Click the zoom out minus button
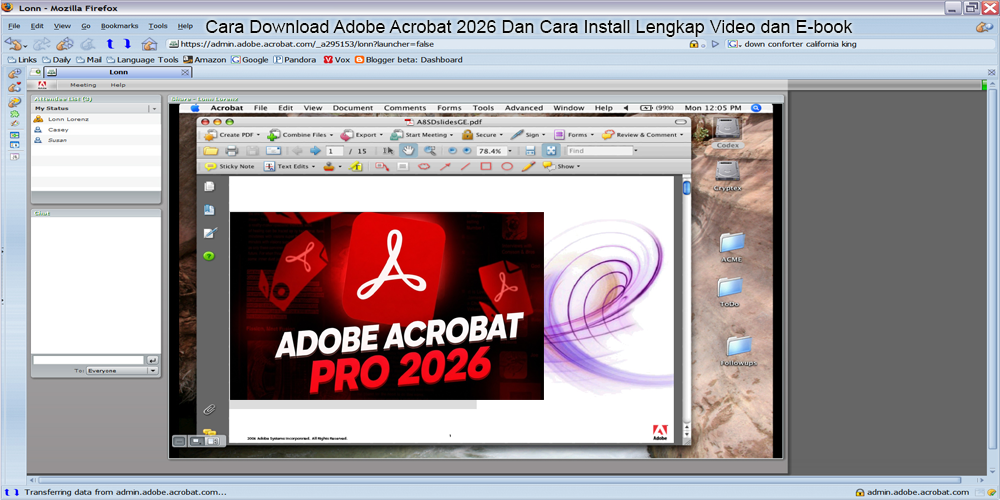The width and height of the screenshot is (1000, 500). pos(453,151)
